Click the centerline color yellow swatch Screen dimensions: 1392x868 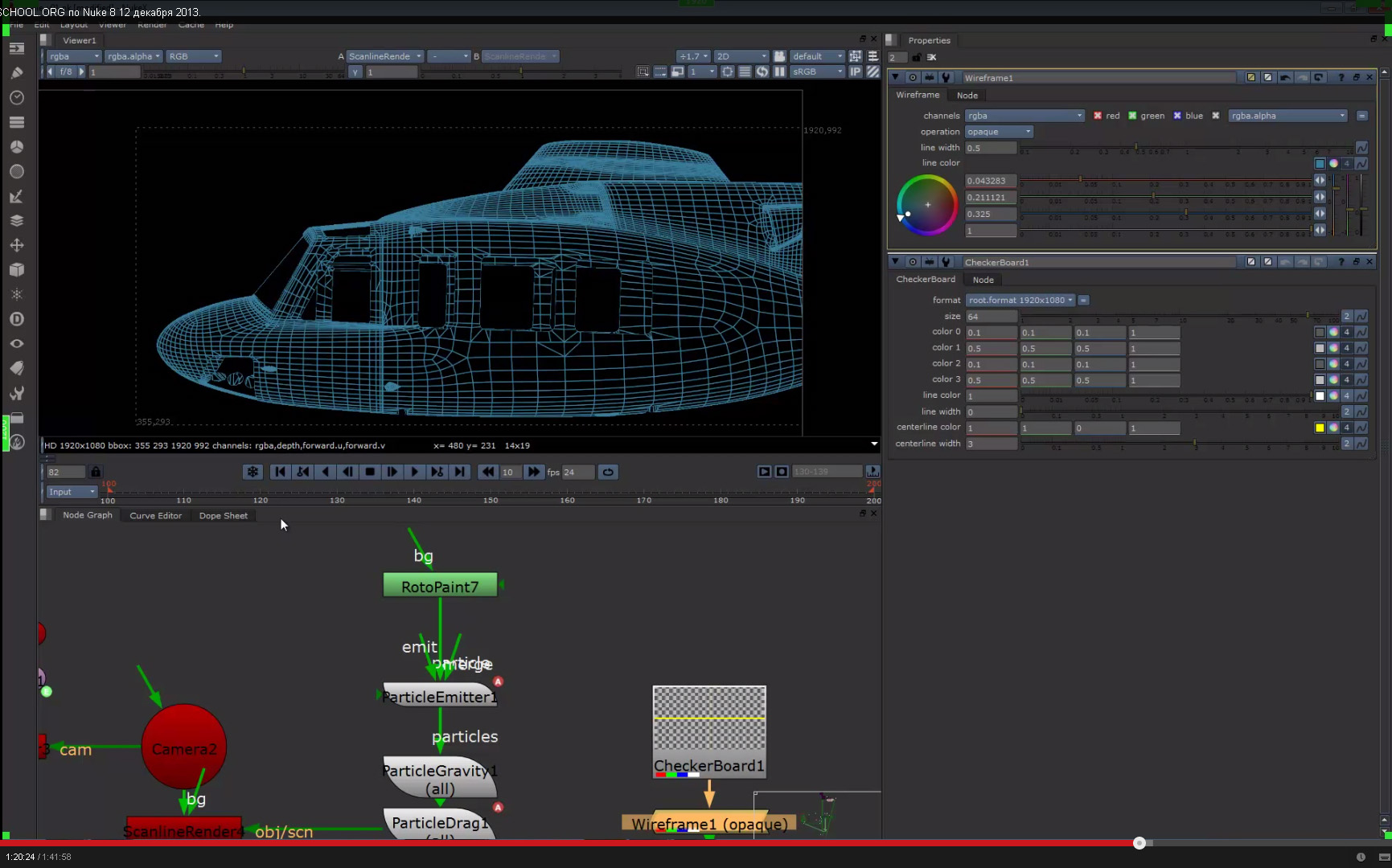click(x=1320, y=428)
